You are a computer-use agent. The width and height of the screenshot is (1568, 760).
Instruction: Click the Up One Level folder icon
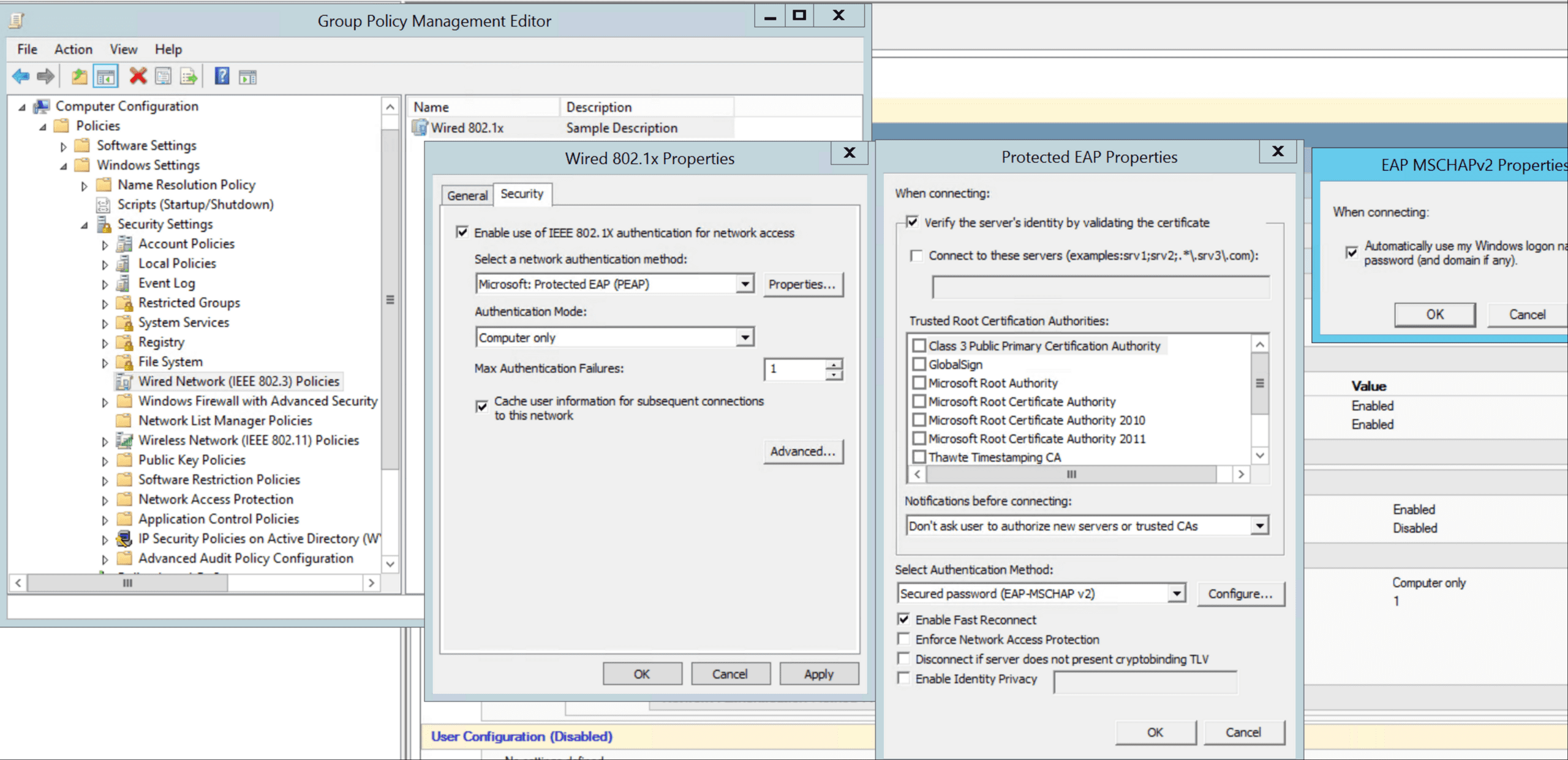(79, 77)
